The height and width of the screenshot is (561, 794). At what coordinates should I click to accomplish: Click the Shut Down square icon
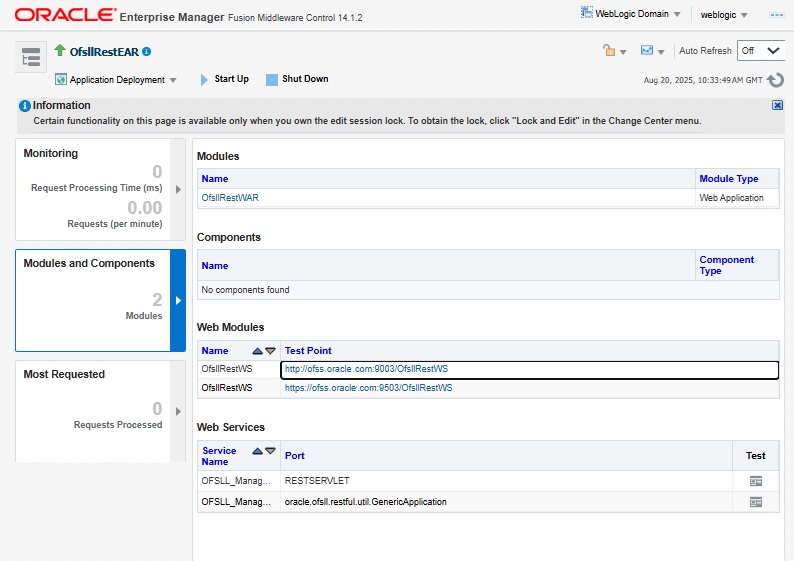click(x=272, y=79)
